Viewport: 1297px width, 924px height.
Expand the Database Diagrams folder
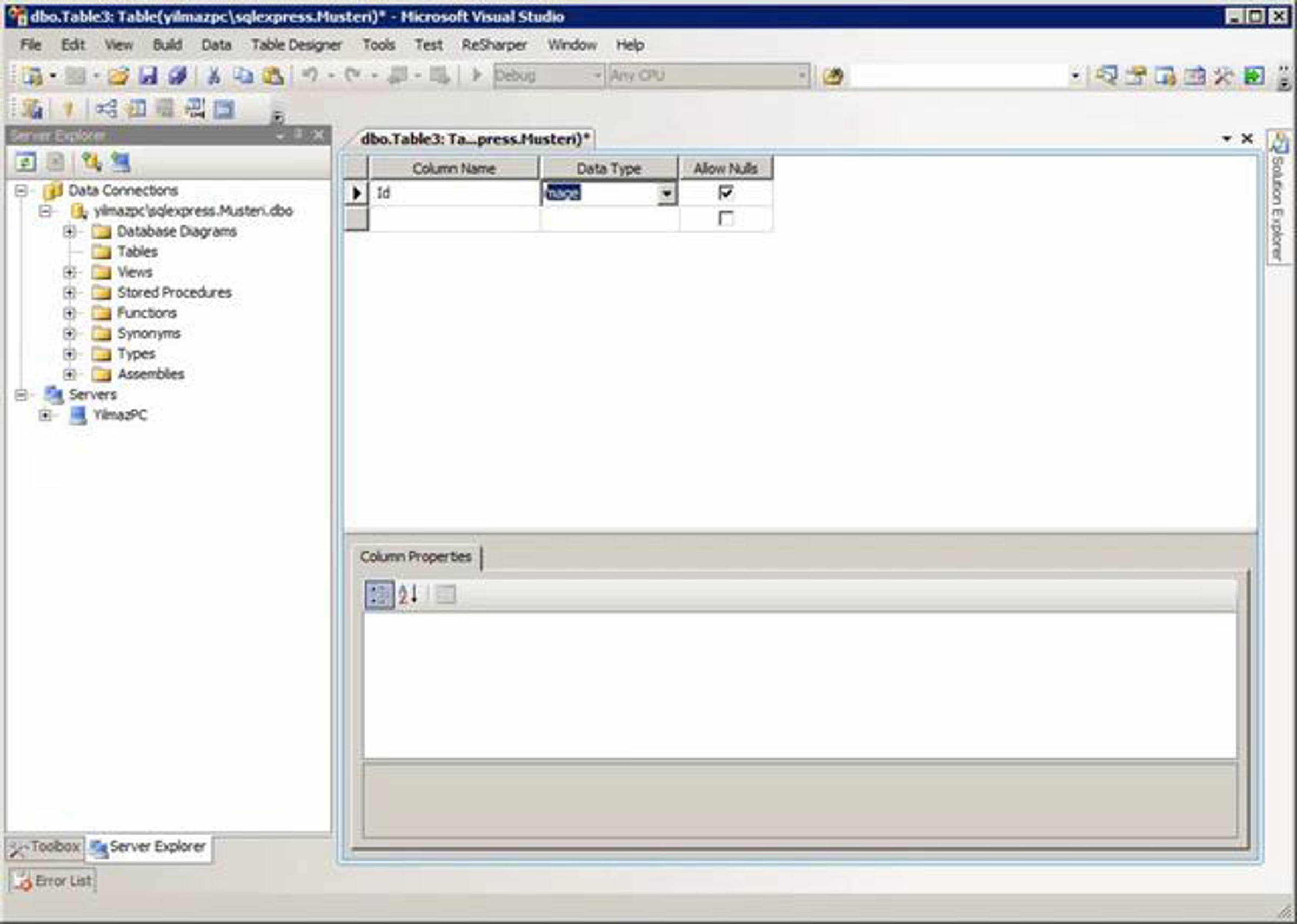pos(69,232)
